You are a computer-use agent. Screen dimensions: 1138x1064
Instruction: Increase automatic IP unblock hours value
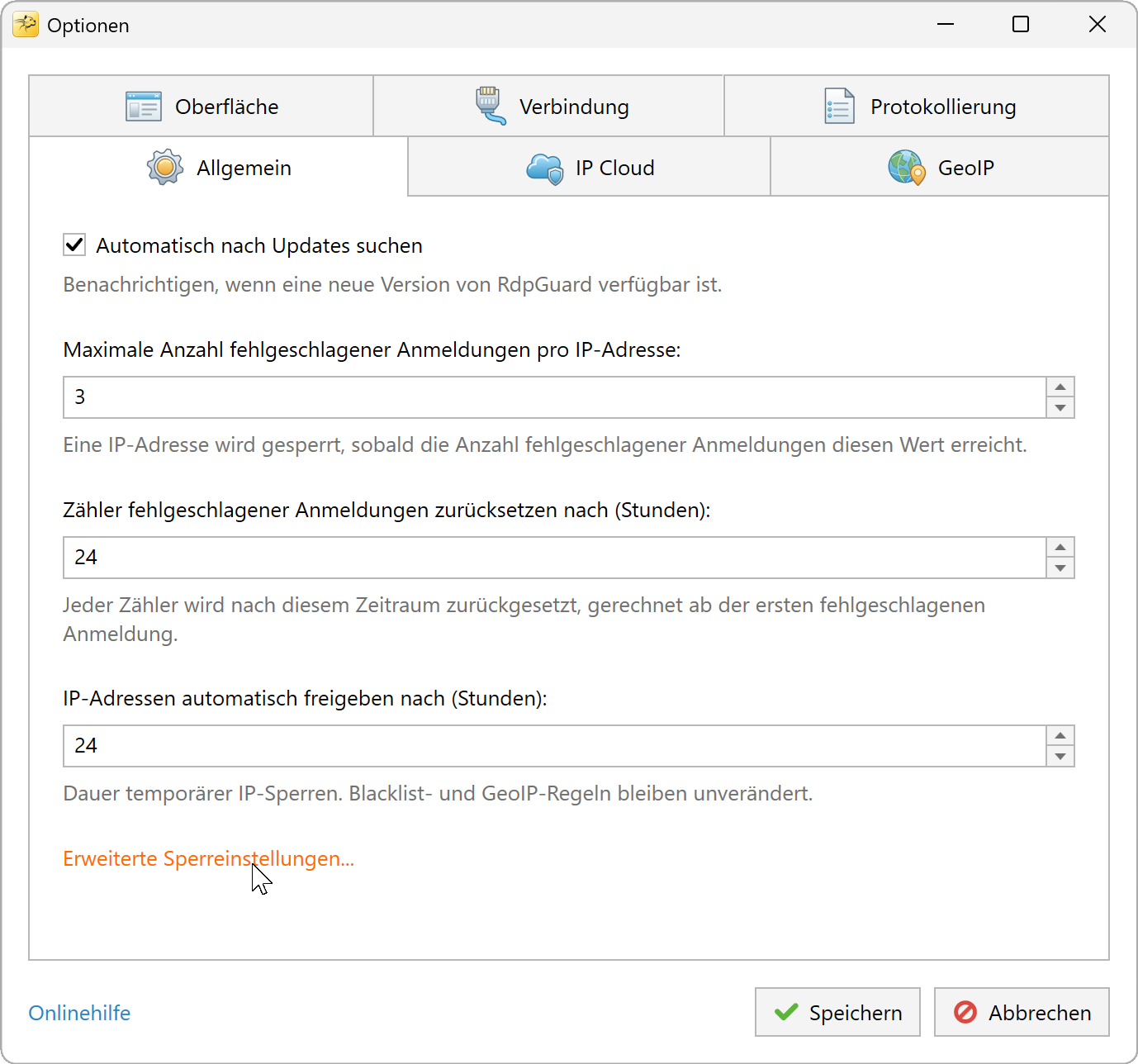pyautogui.click(x=1060, y=735)
